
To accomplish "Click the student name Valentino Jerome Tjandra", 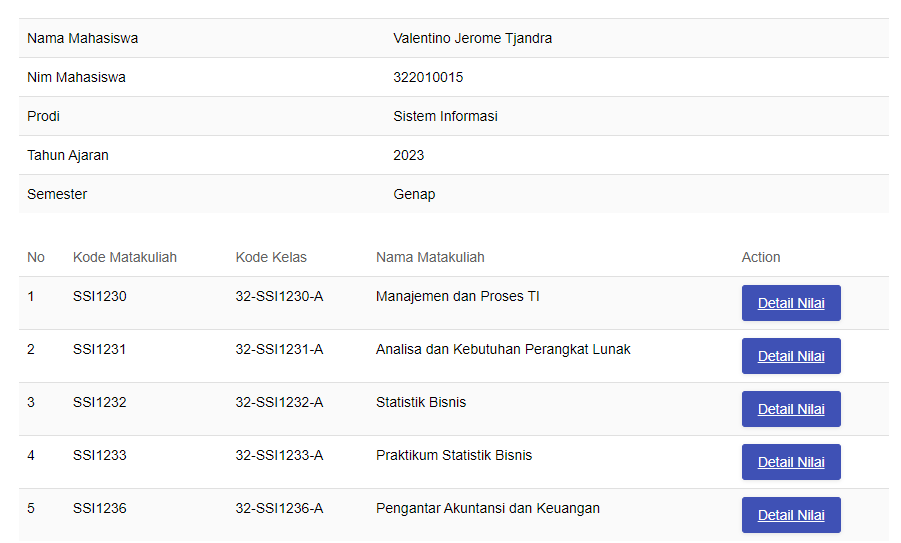I will click(x=472, y=38).
